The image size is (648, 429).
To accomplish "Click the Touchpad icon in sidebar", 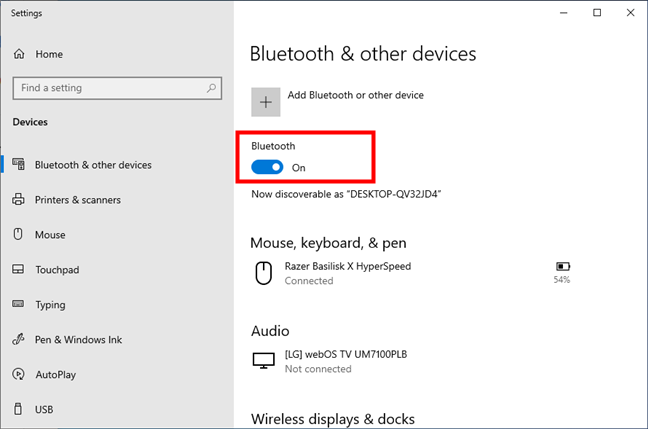I will pos(18,269).
